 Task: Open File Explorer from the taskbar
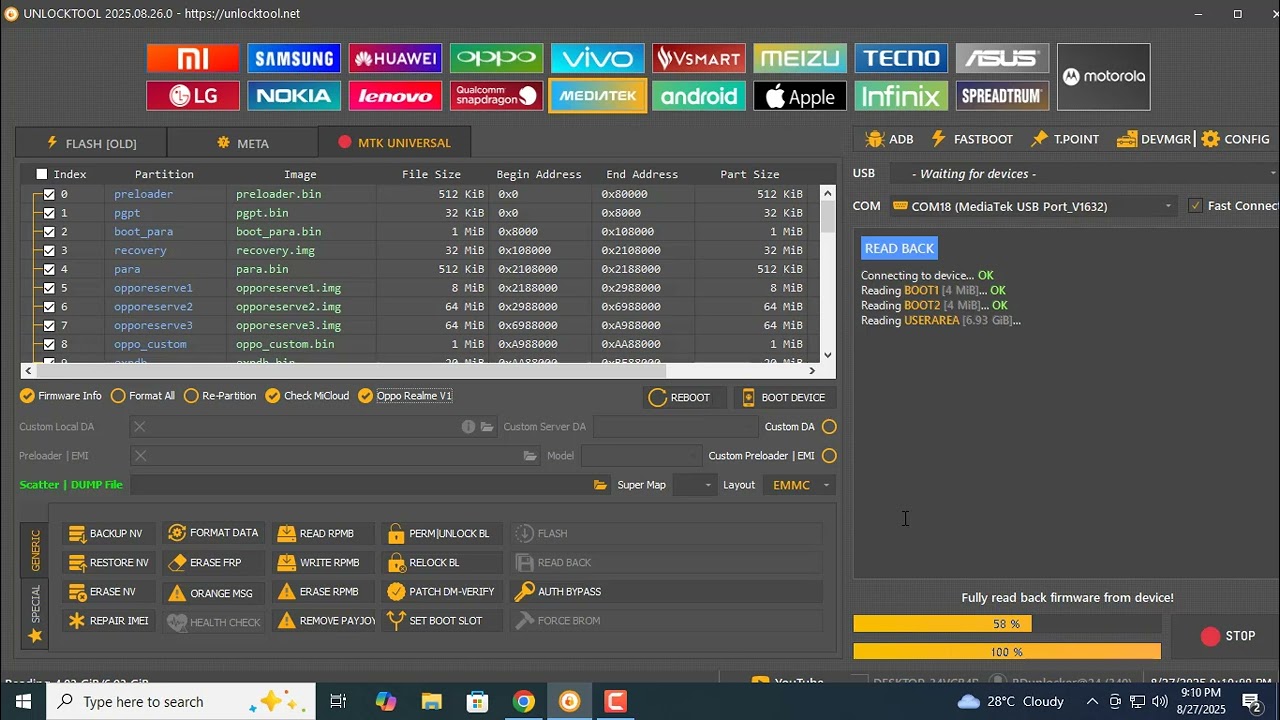[431, 701]
